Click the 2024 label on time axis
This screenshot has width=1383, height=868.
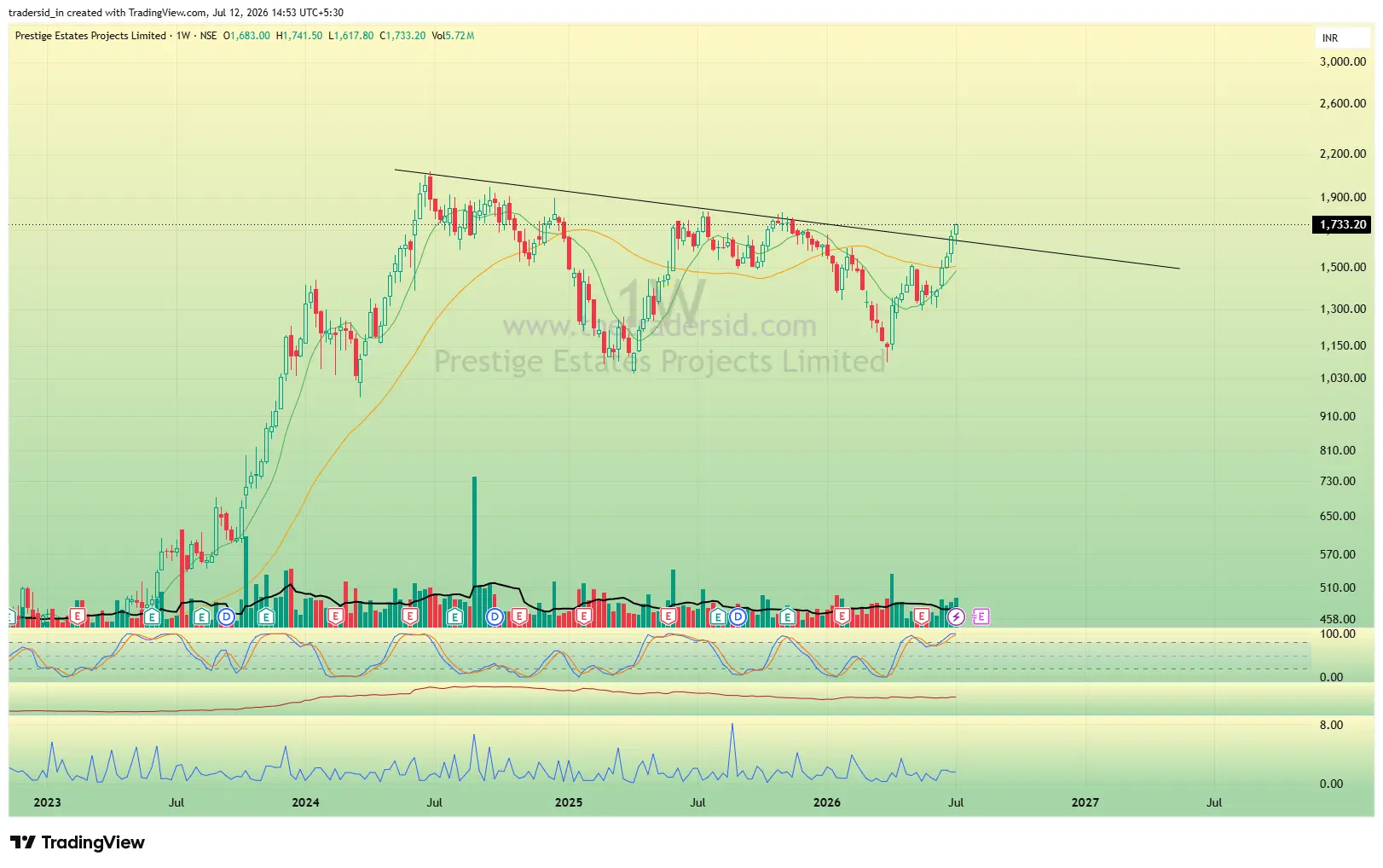click(x=305, y=802)
